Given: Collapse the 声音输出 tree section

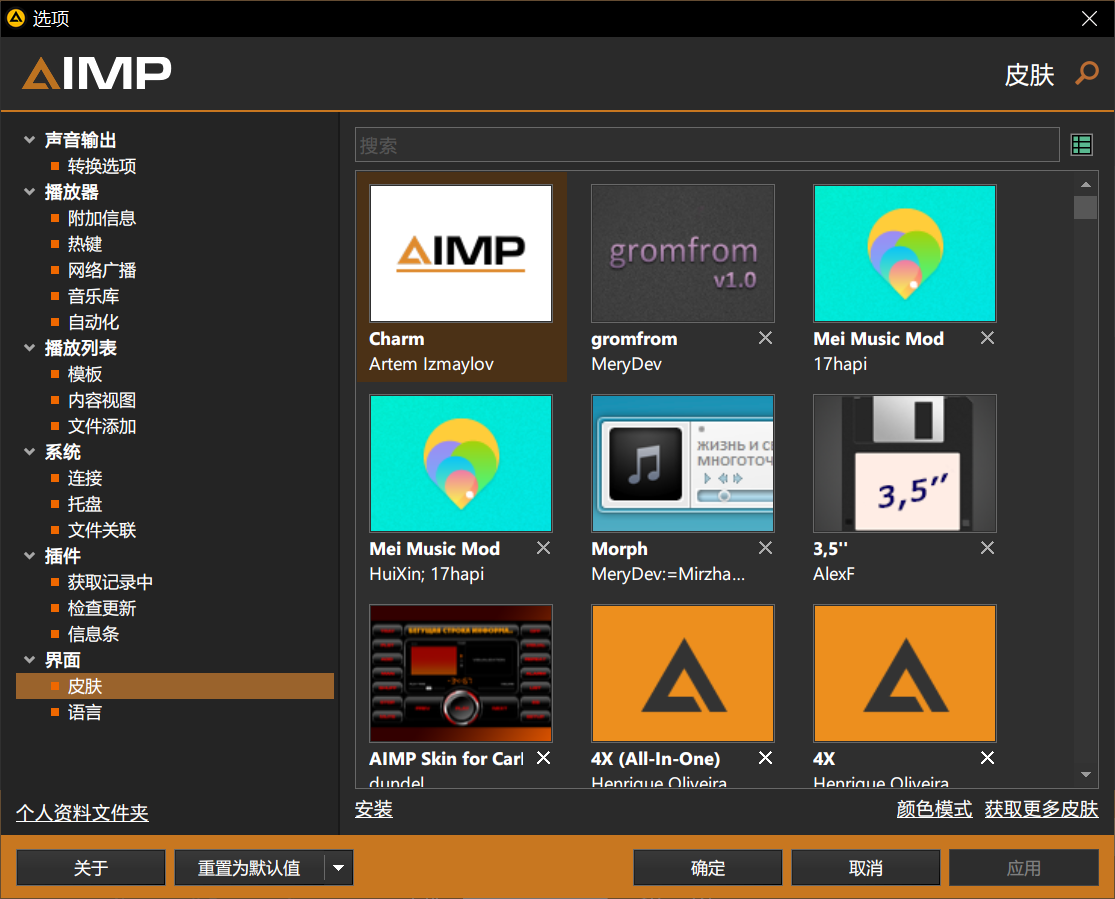Looking at the screenshot, I should click(x=29, y=139).
